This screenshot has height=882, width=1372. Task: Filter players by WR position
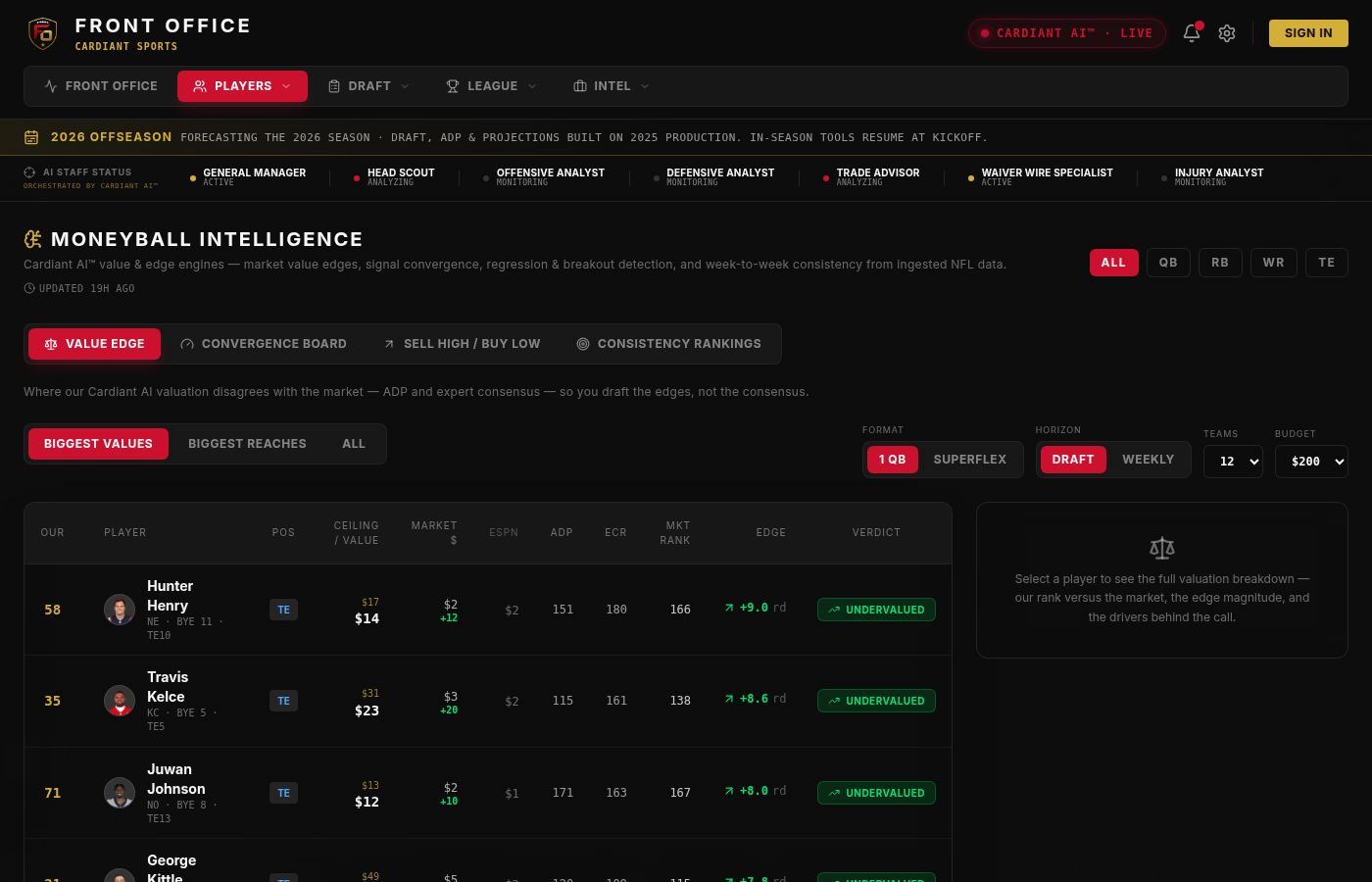click(1274, 263)
